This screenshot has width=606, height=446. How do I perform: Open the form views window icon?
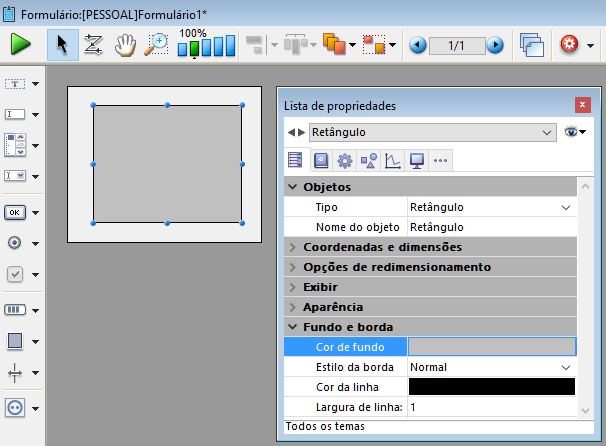pyautogui.click(x=531, y=45)
